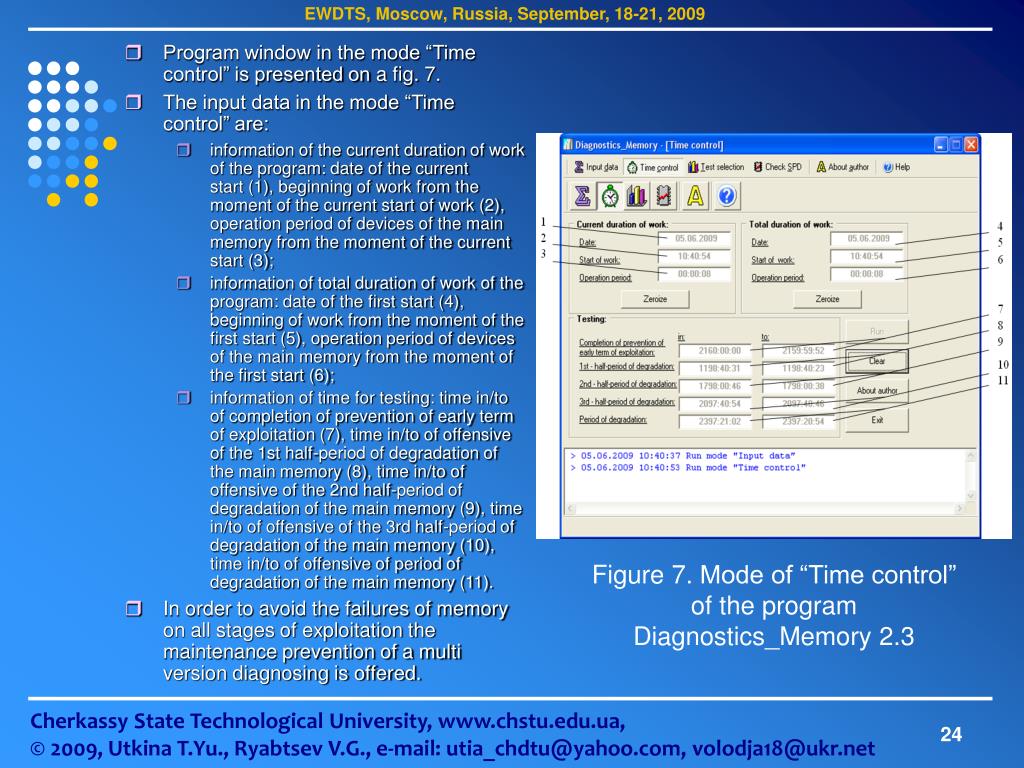This screenshot has height=768, width=1024.
Task: Open the Input data menu
Action: click(596, 167)
